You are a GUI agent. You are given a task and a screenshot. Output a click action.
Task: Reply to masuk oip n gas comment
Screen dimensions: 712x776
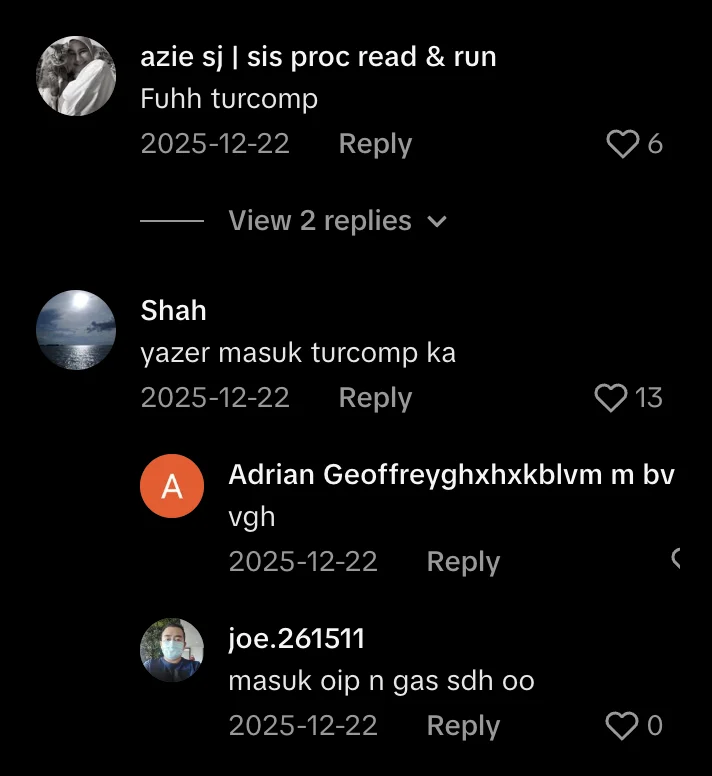[463, 727]
